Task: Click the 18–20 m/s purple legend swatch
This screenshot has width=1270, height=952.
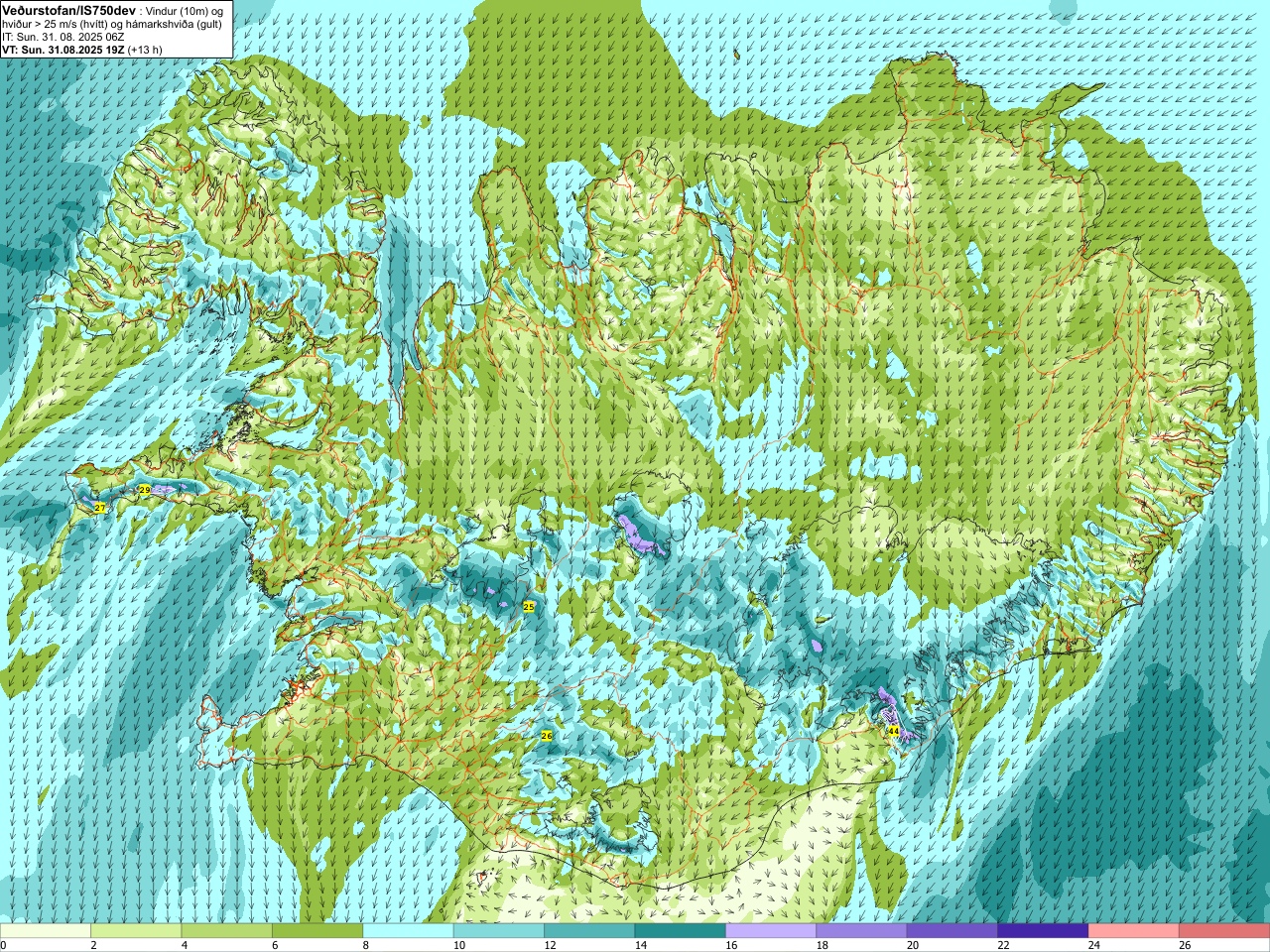Action: click(x=861, y=931)
